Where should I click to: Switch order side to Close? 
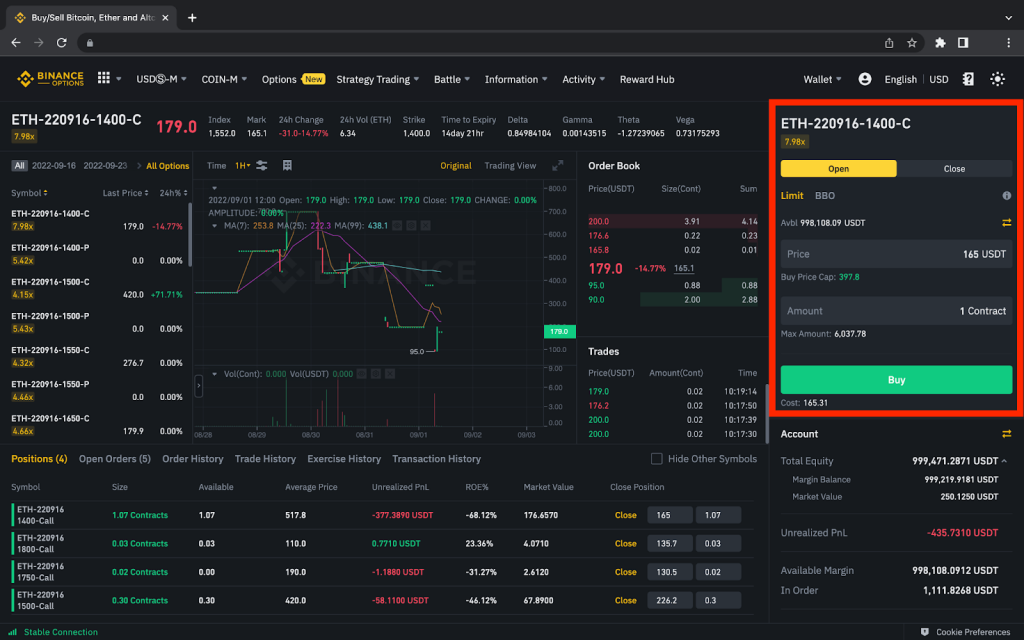(955, 168)
